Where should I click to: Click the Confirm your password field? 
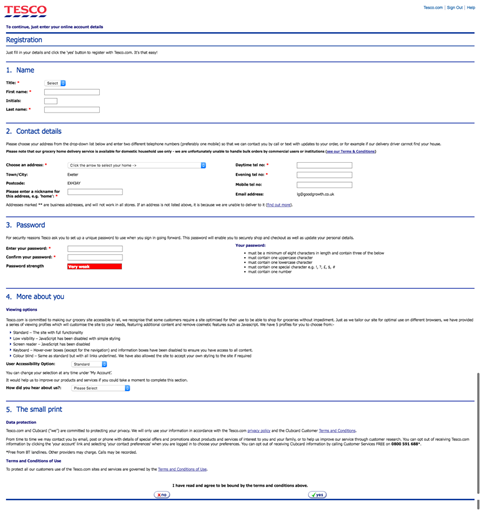pos(95,257)
